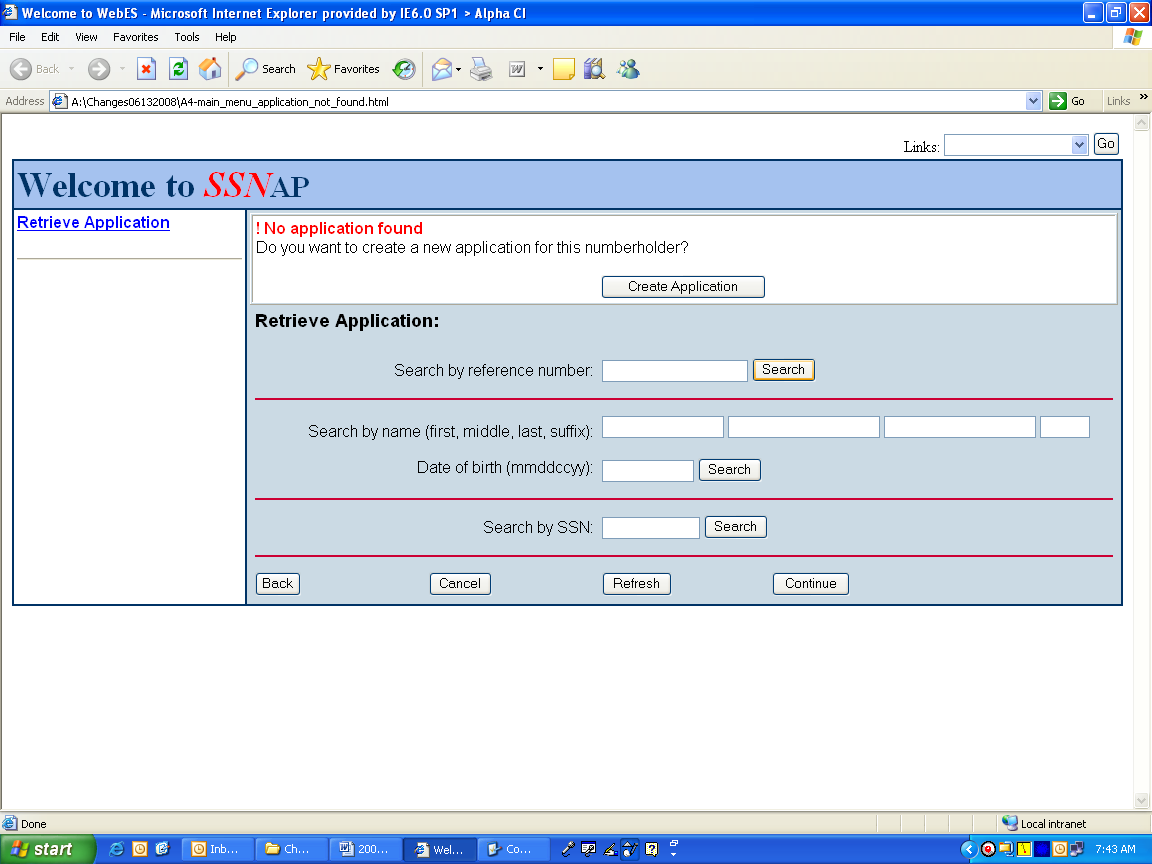The height and width of the screenshot is (864, 1152).
Task: Expand the Edit with Word dropdown arrow
Action: (x=540, y=69)
